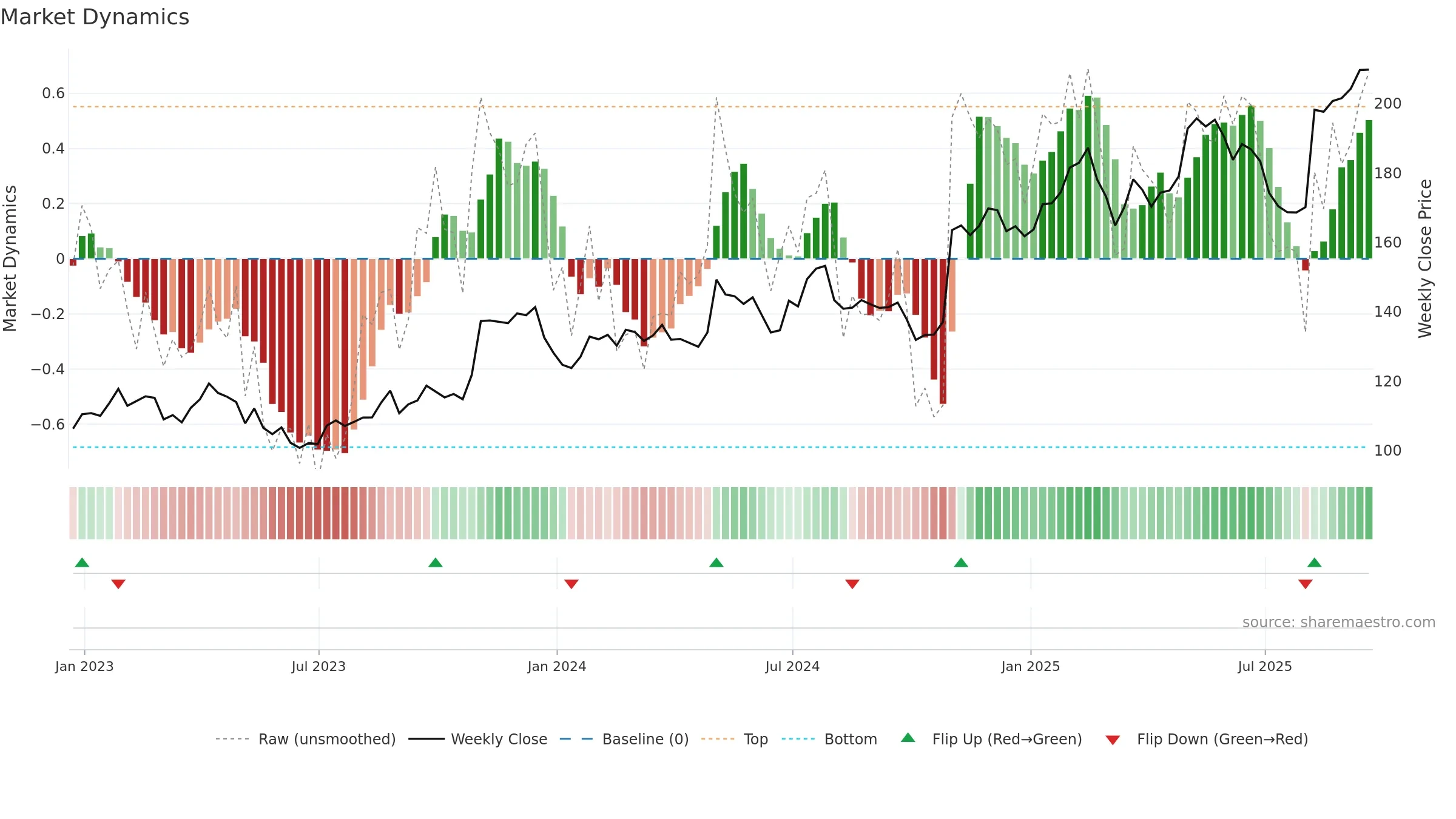1456x819 pixels.
Task: Click the −0.4 left axis tick label
Action: point(48,369)
